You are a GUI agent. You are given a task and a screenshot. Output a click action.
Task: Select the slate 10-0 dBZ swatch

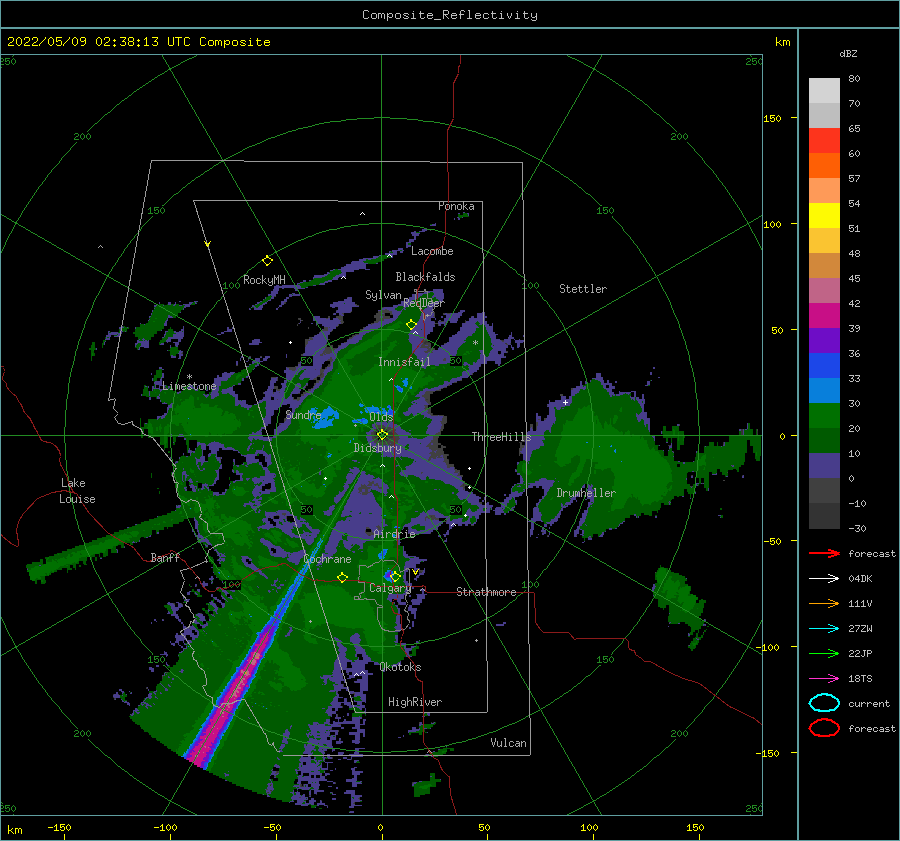tap(824, 465)
